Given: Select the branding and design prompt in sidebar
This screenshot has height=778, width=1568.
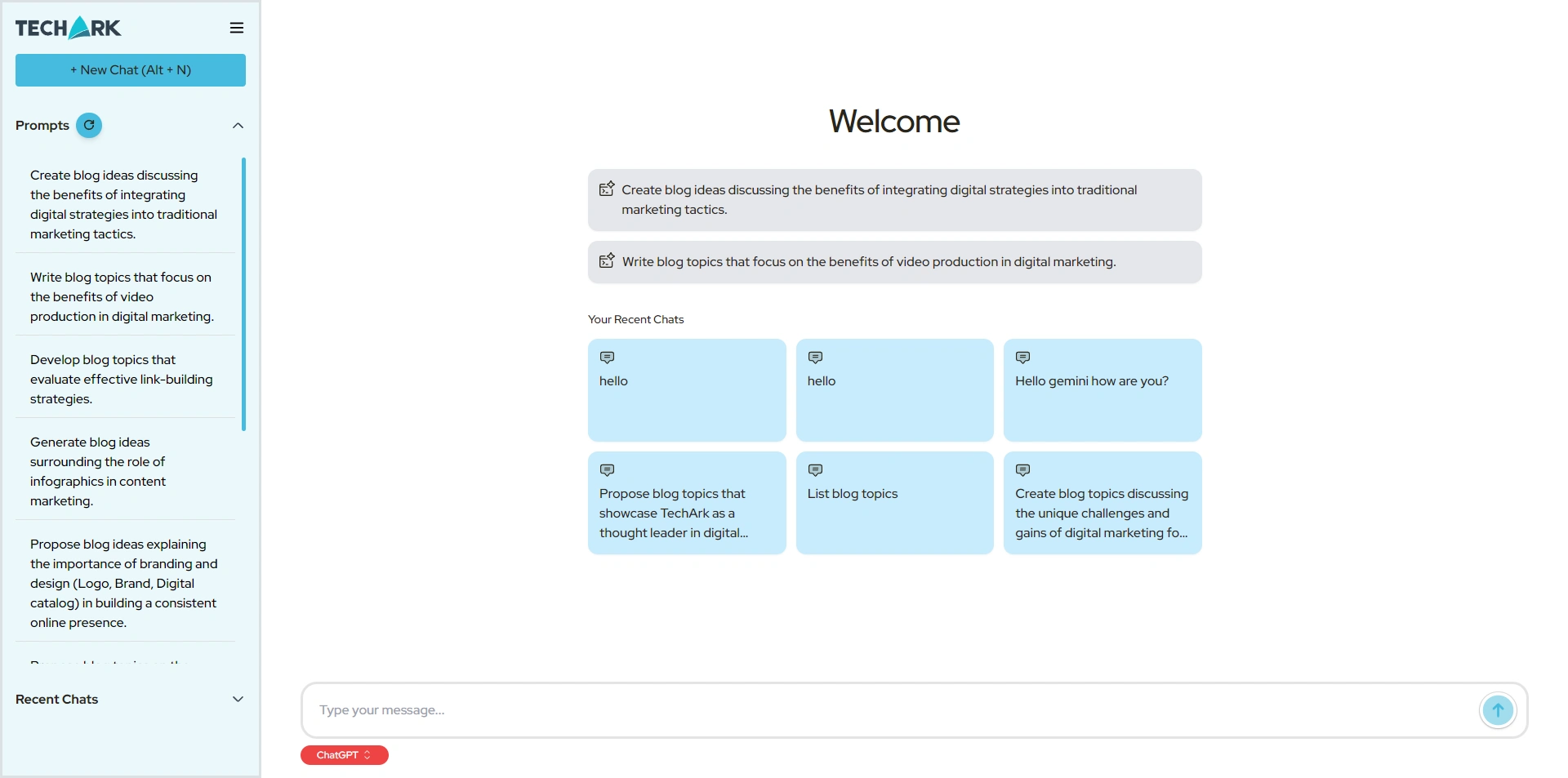Looking at the screenshot, I should tap(124, 584).
